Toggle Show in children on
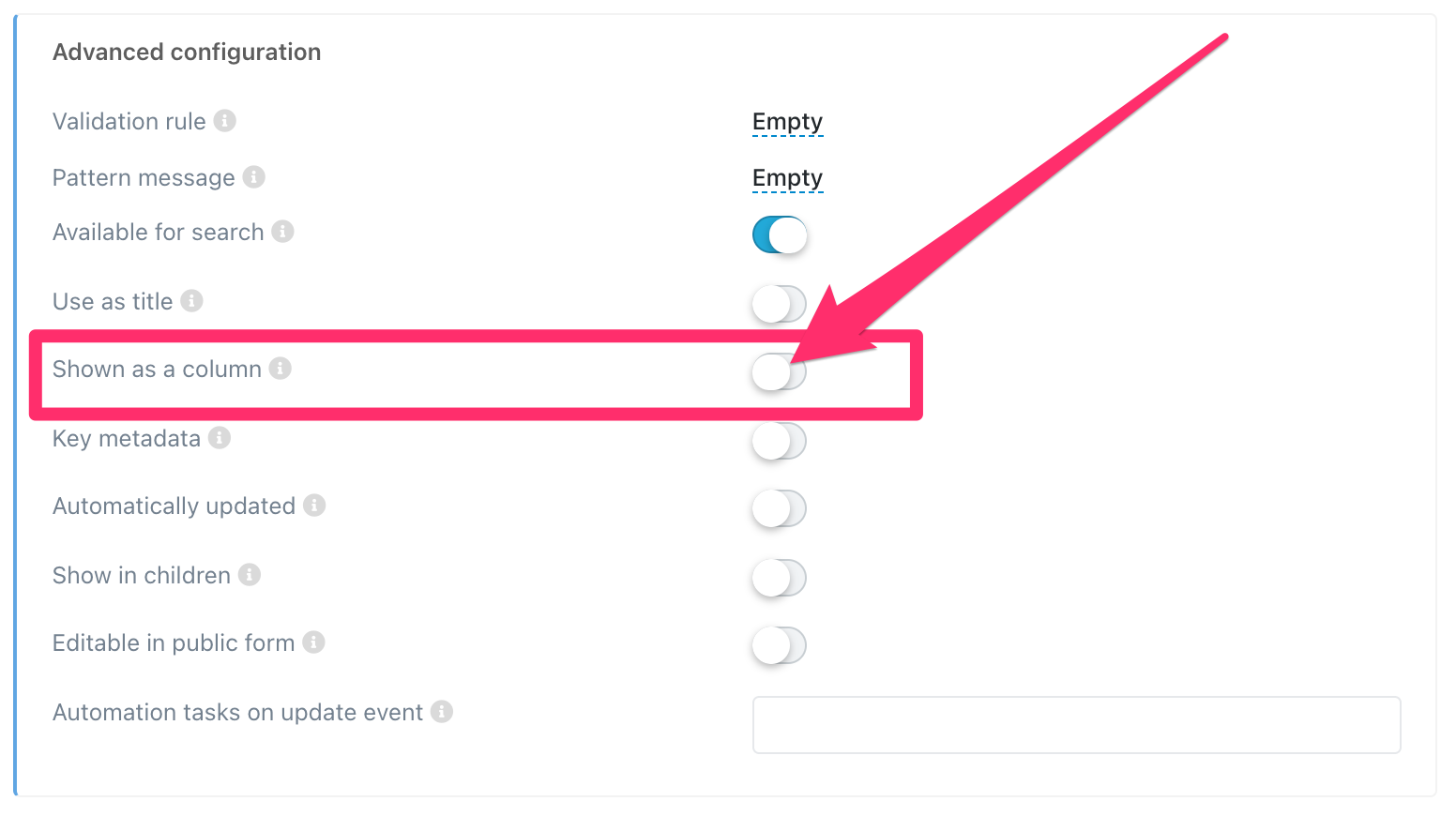This screenshot has width=1456, height=816. click(x=780, y=578)
